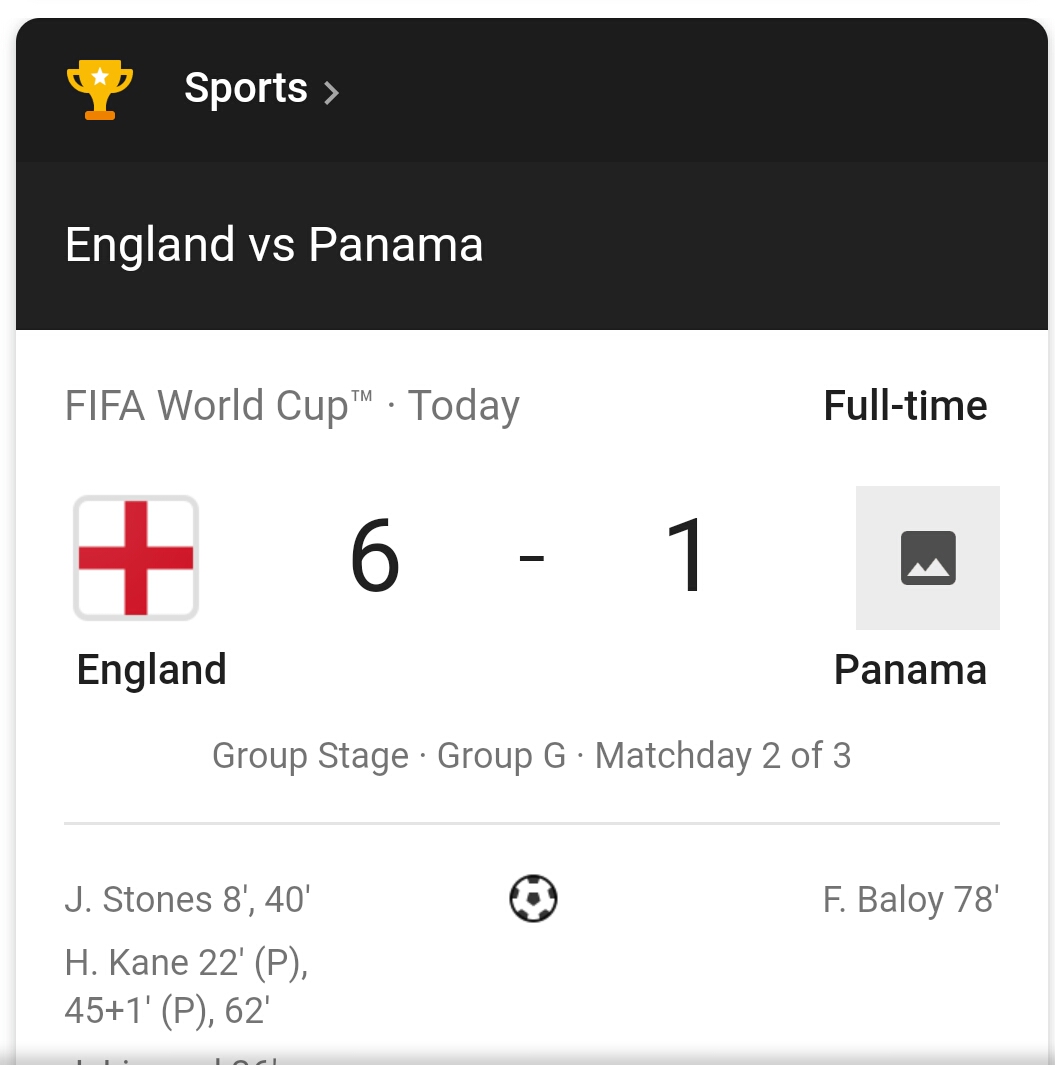
Task: Select J. Stones goal entry
Action: pos(188,900)
